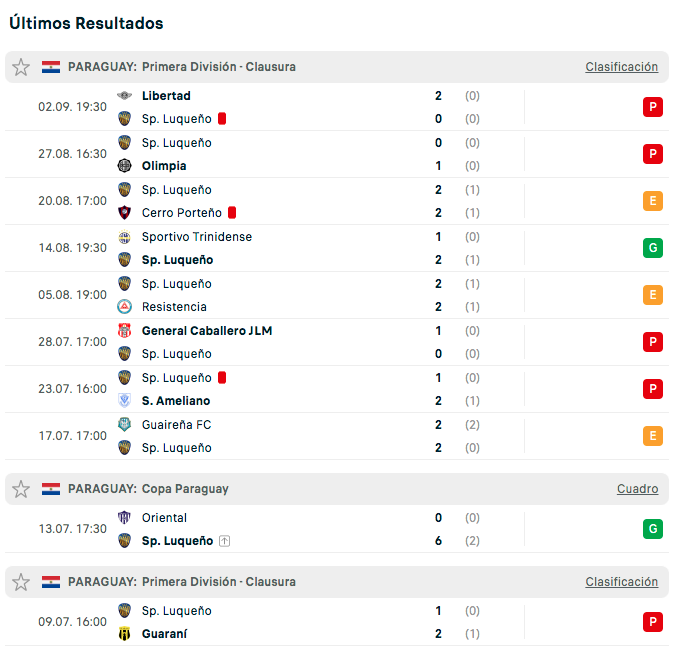Star the first Primera División Clausura league

[x=21, y=67]
